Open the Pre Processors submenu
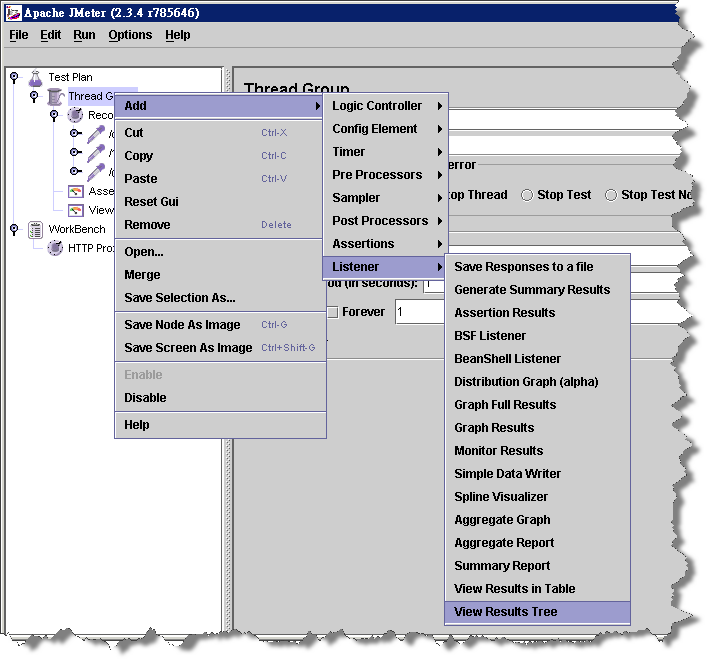The width and height of the screenshot is (707, 659). pyautogui.click(x=386, y=175)
